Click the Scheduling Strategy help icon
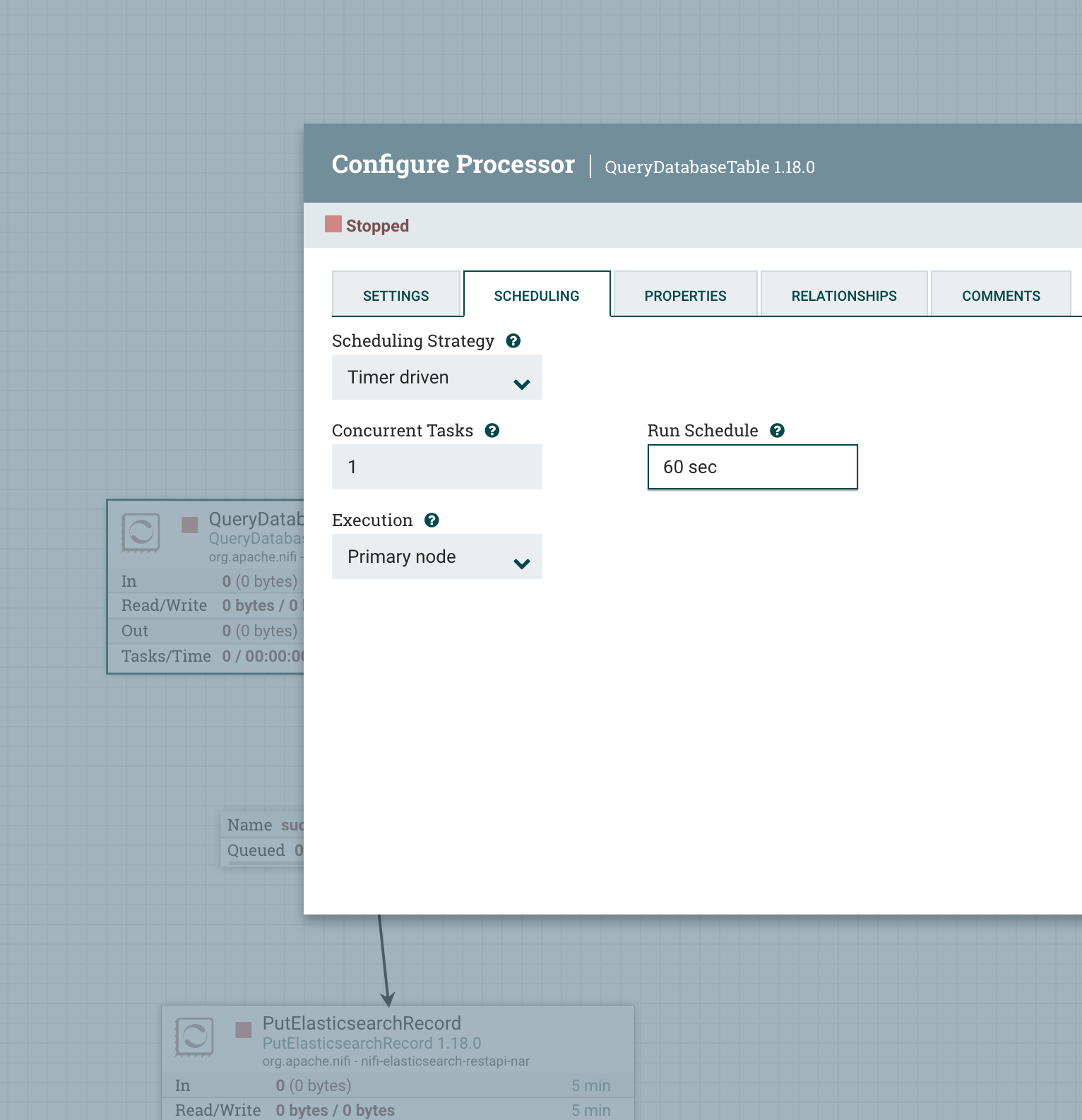 point(513,341)
